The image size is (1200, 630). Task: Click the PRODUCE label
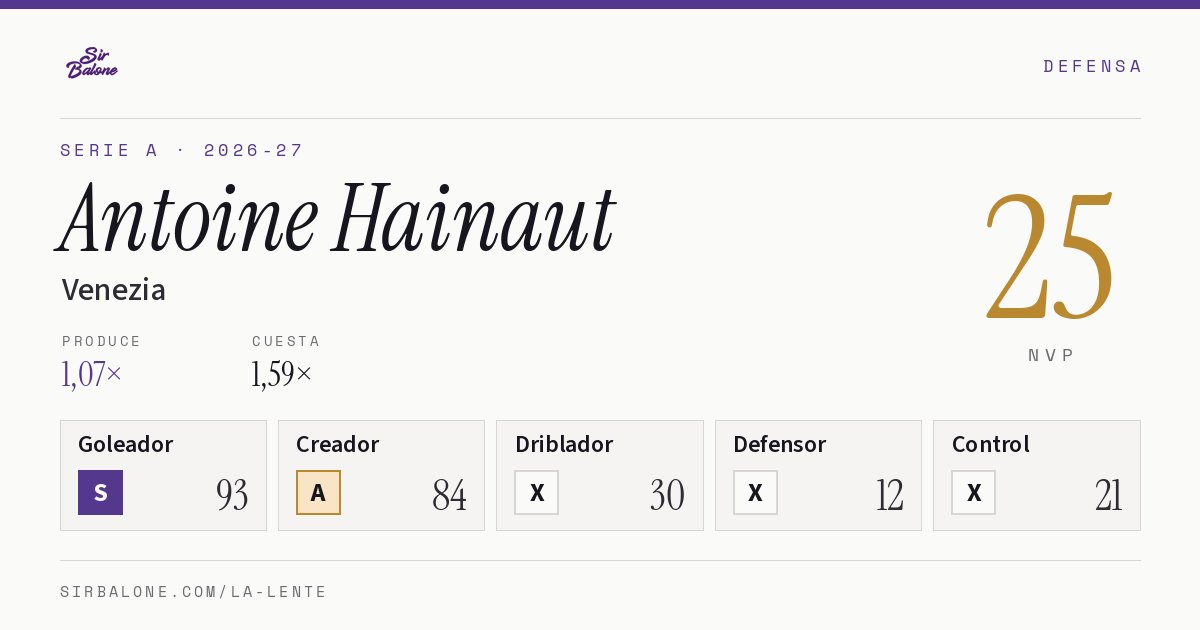[102, 341]
